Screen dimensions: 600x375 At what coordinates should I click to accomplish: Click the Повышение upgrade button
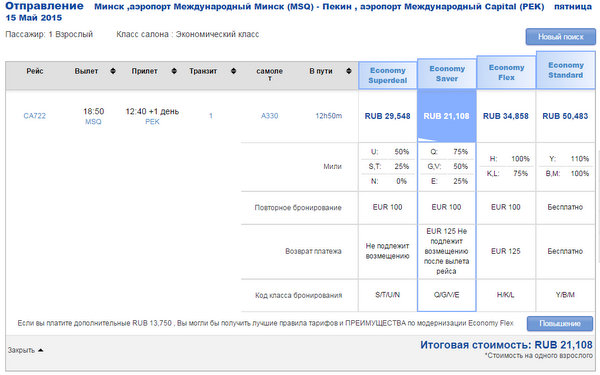[560, 324]
